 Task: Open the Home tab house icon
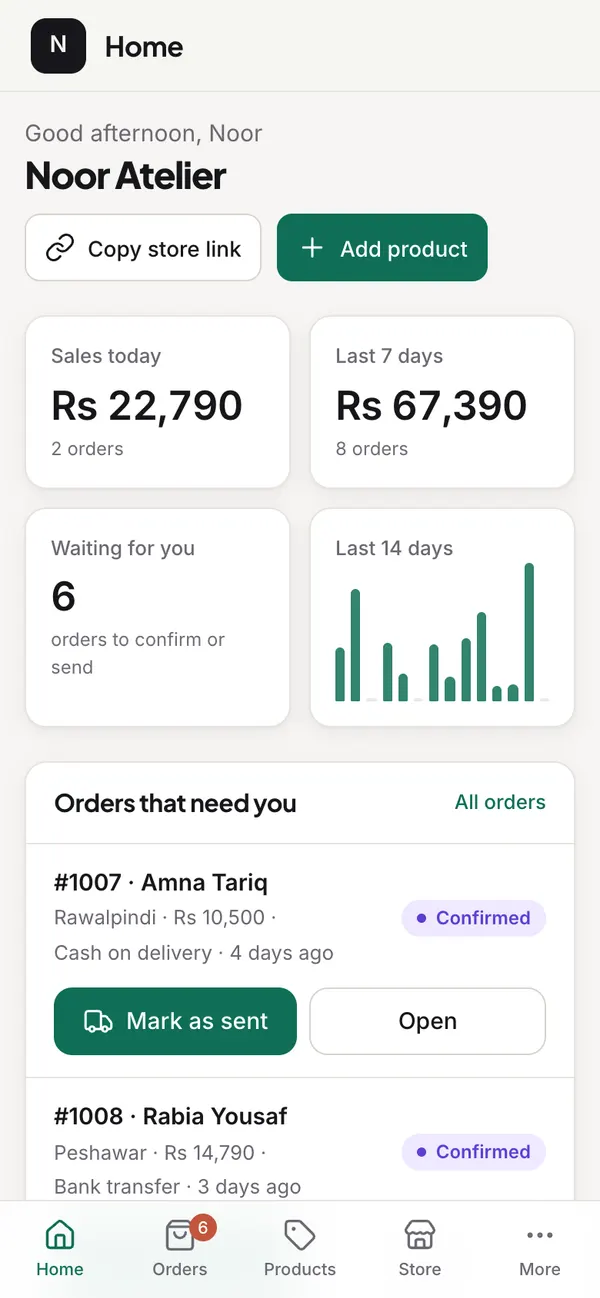[x=60, y=1235]
